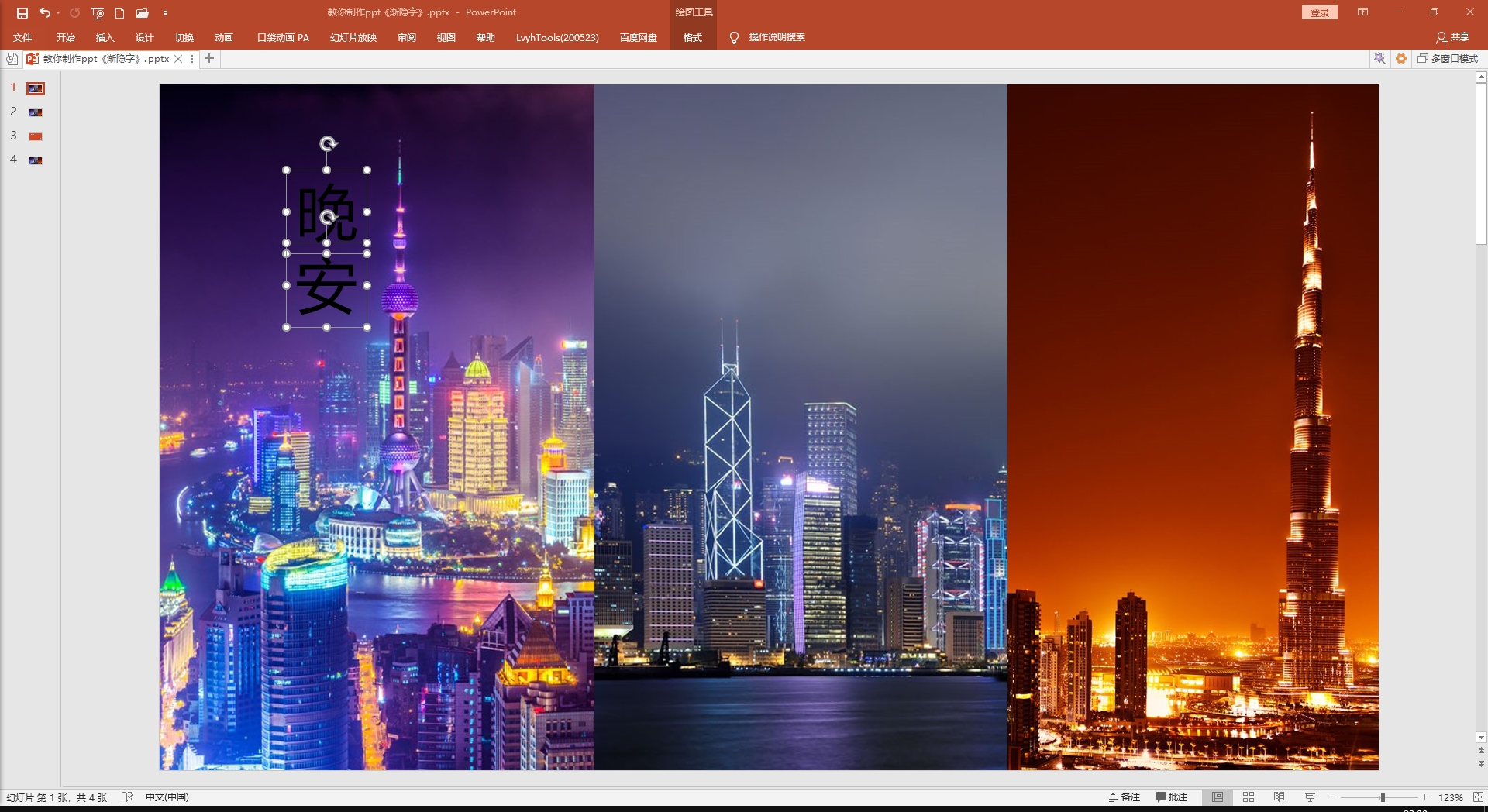1488x812 pixels.
Task: Expand Customize Quick Access Toolbar arrow
Action: pyautogui.click(x=165, y=13)
